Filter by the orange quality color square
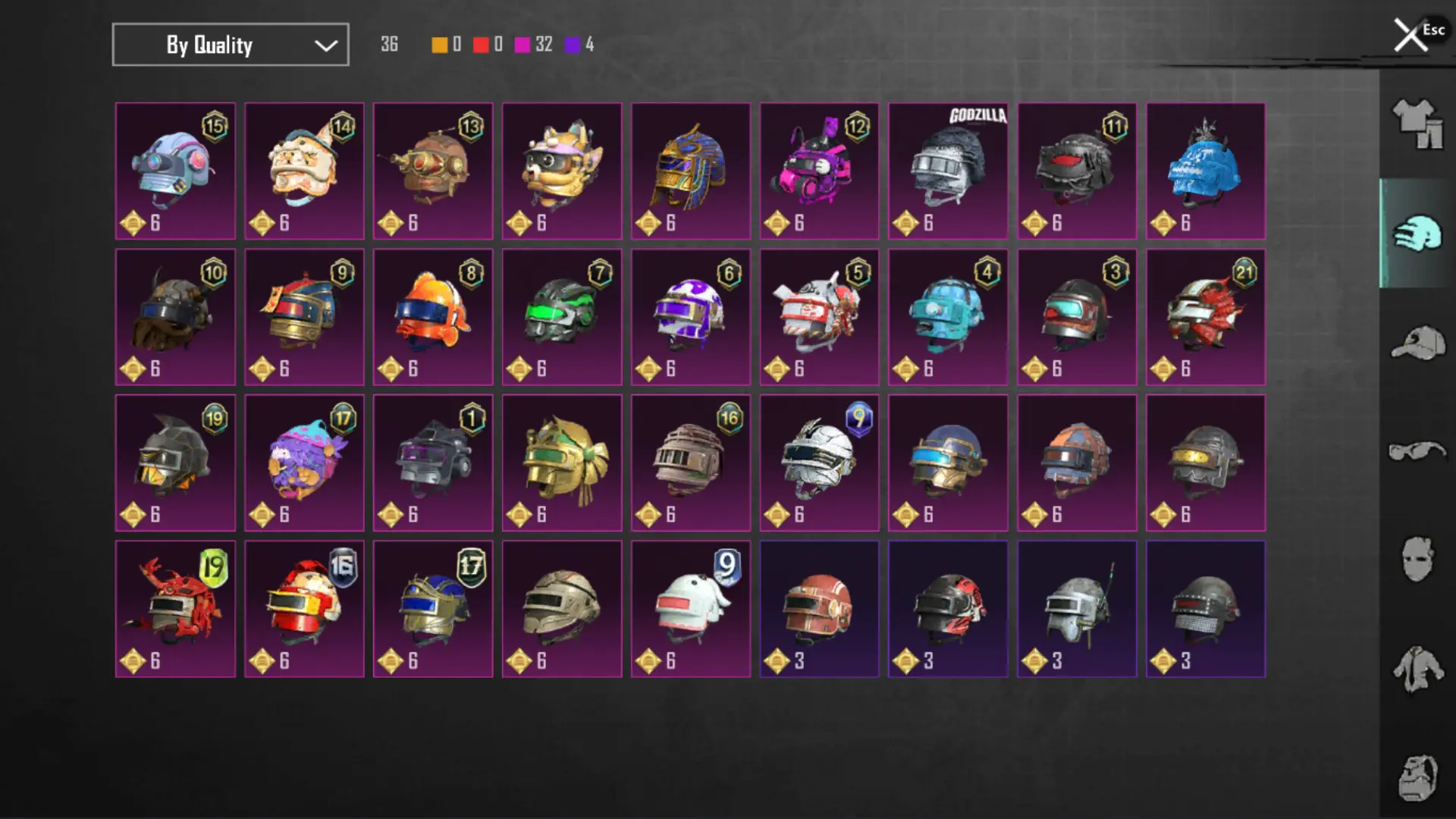Viewport: 1456px width, 819px height. point(439,45)
